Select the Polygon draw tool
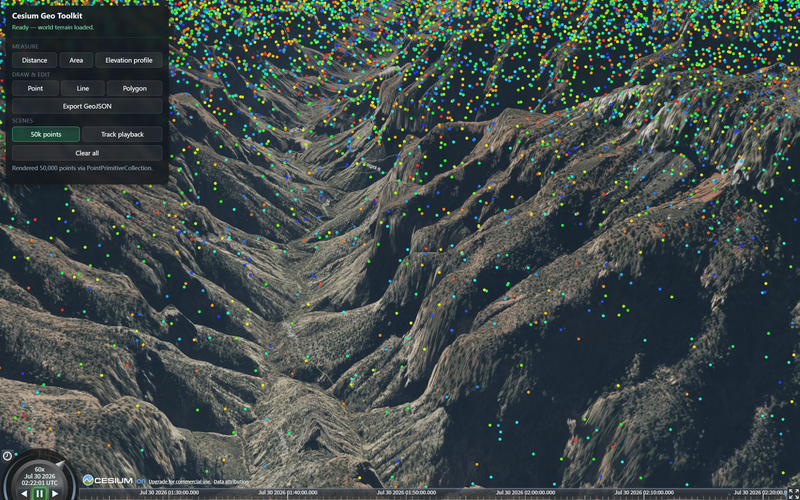800x500 pixels. (135, 88)
